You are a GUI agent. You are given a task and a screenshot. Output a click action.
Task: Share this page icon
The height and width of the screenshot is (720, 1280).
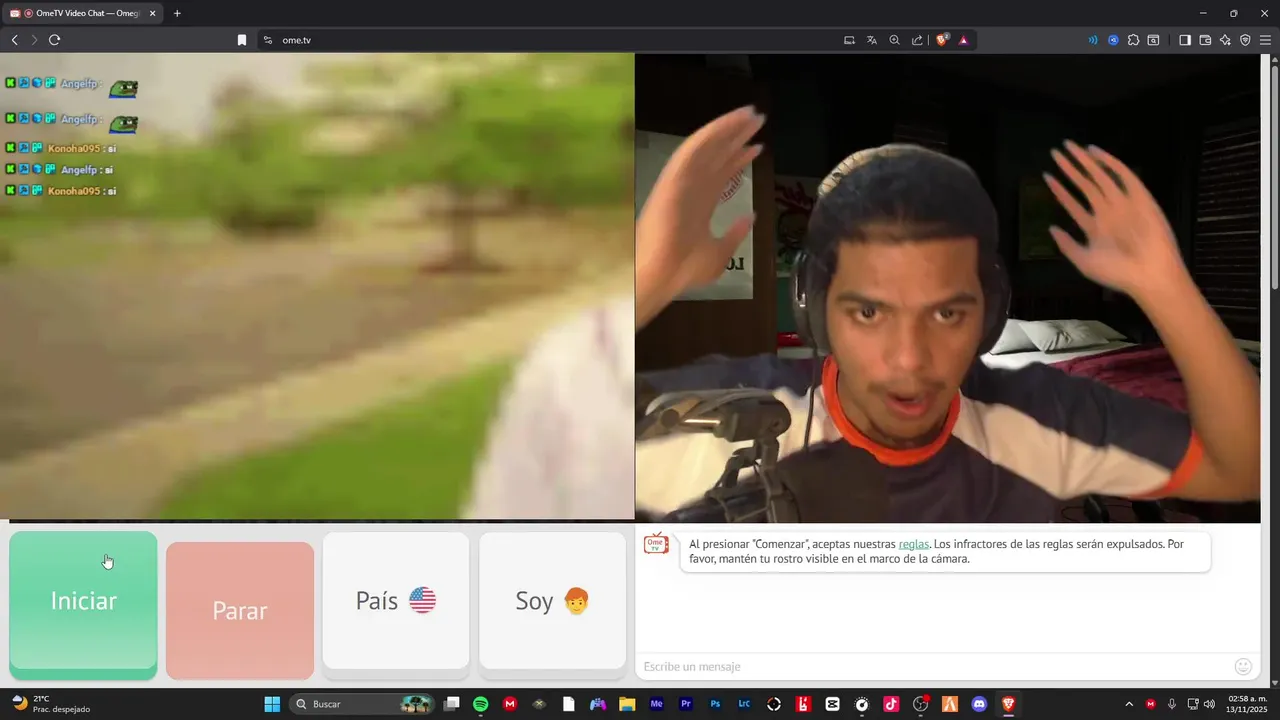click(917, 40)
